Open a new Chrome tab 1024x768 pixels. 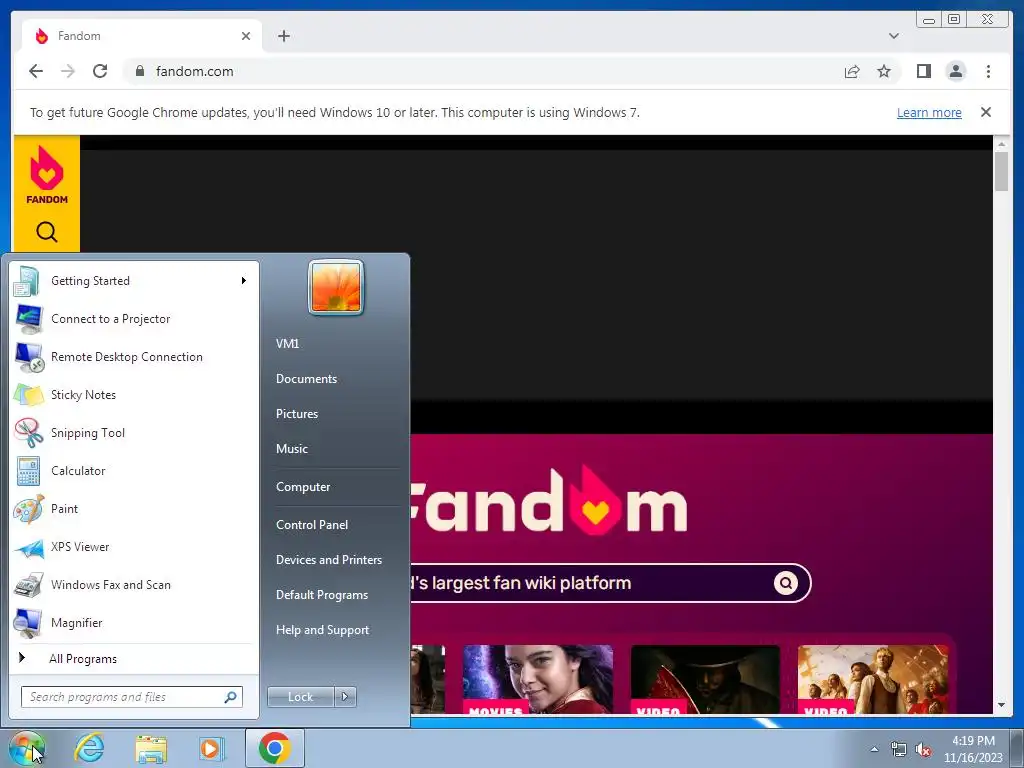[283, 36]
